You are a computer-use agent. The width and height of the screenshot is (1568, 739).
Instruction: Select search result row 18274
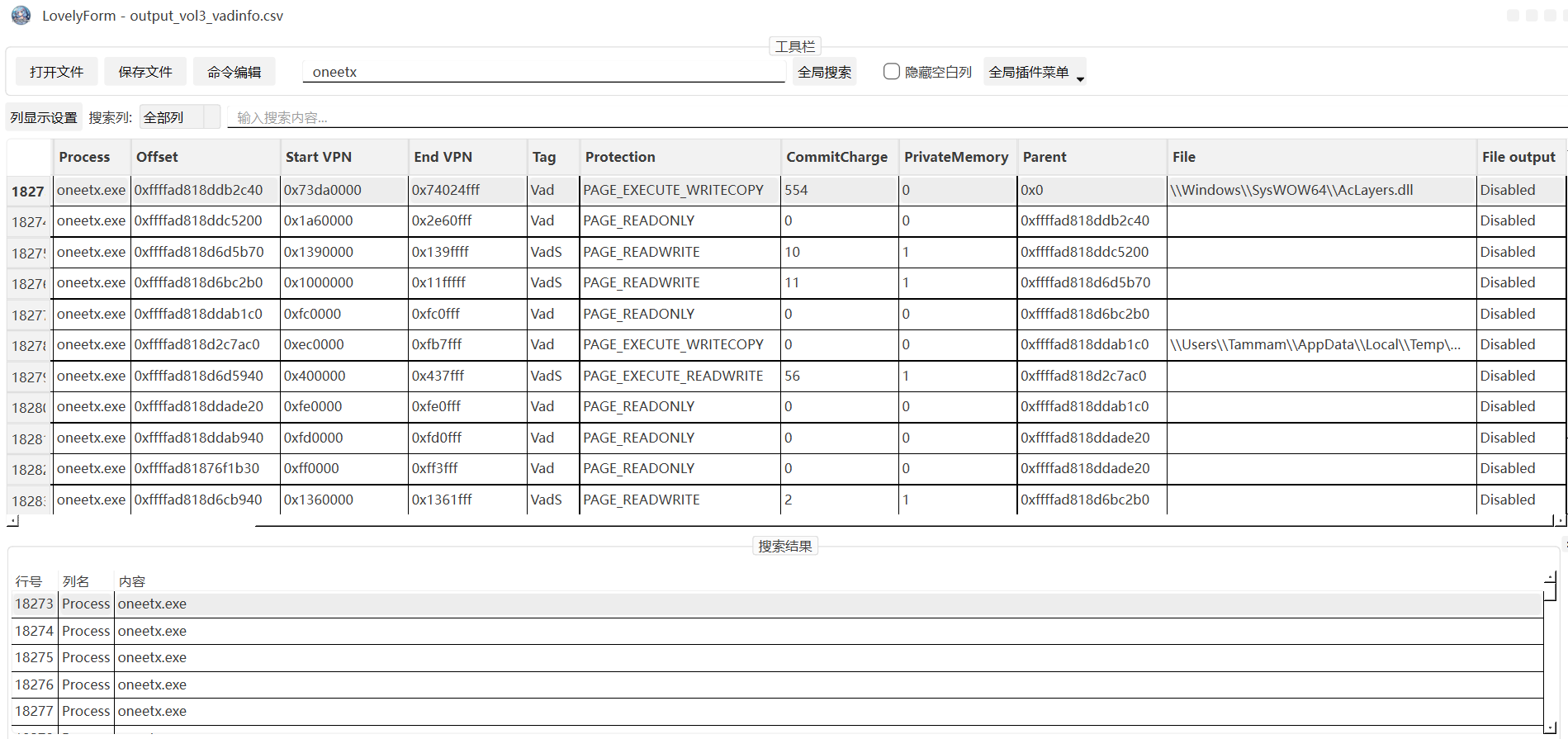coord(777,631)
